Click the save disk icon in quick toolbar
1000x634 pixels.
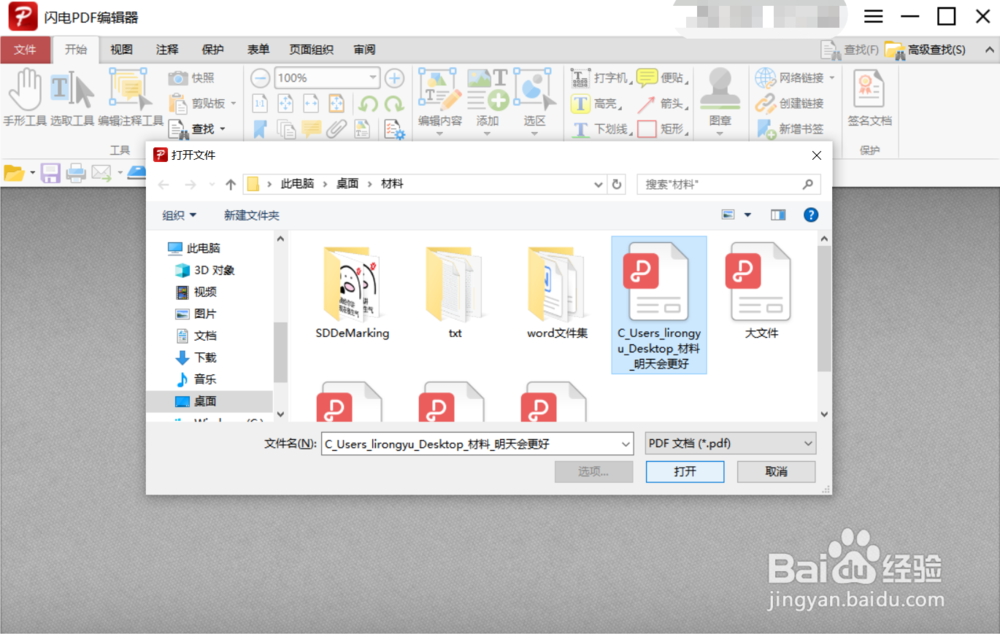point(50,173)
